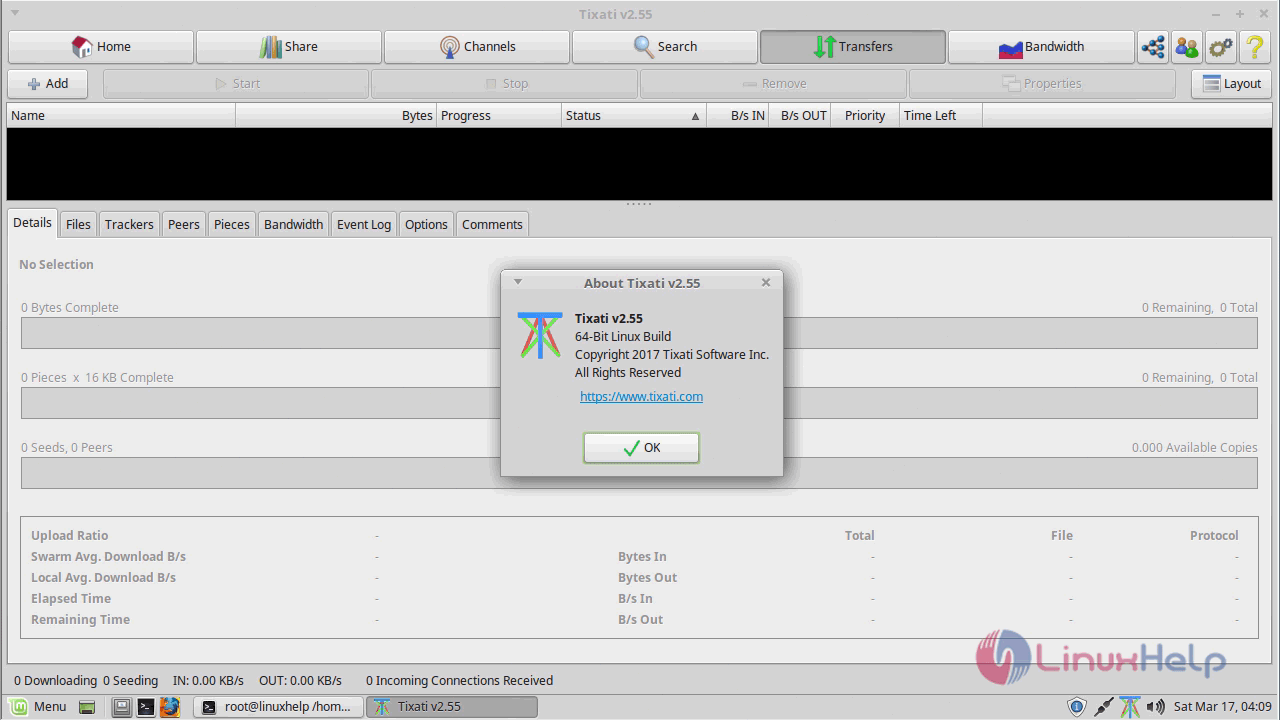Click the Add transfer button
The image size is (1280, 720).
point(48,84)
